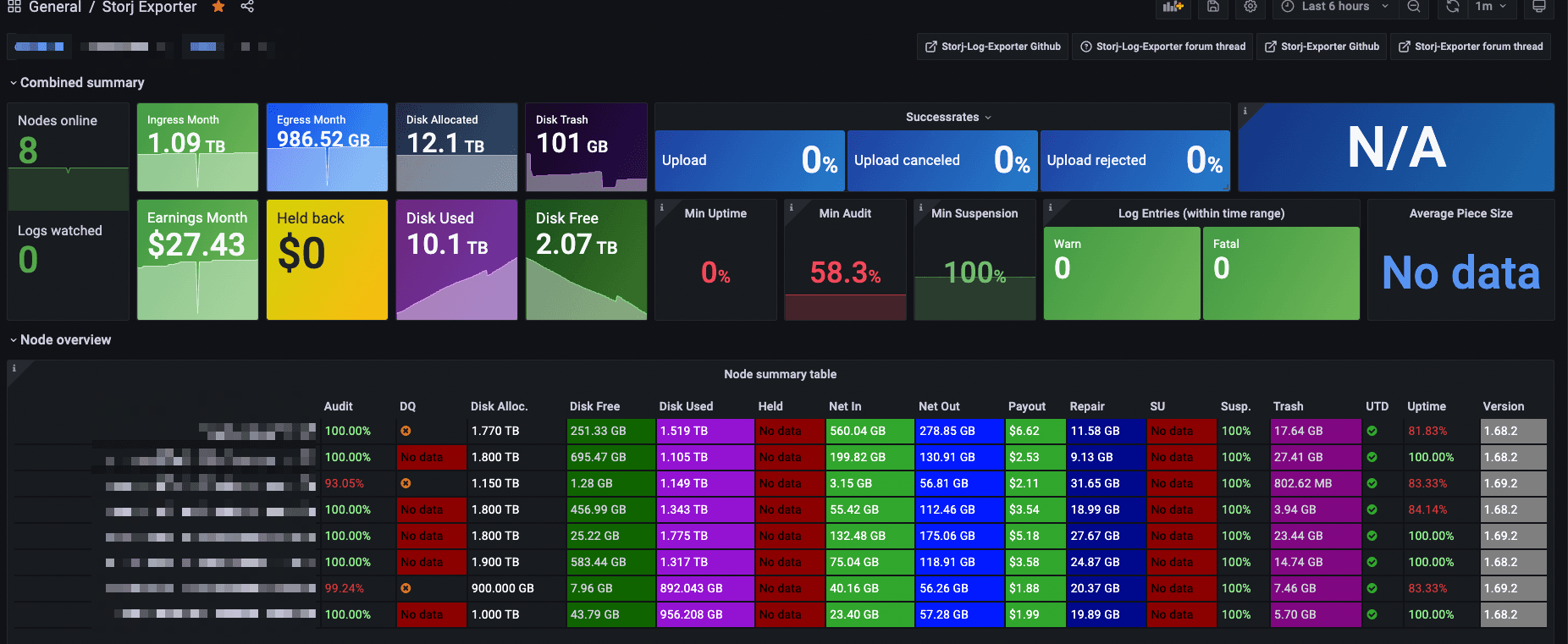Collapse the Node overview row
Image resolution: width=1568 pixels, height=644 pixels.
(65, 340)
